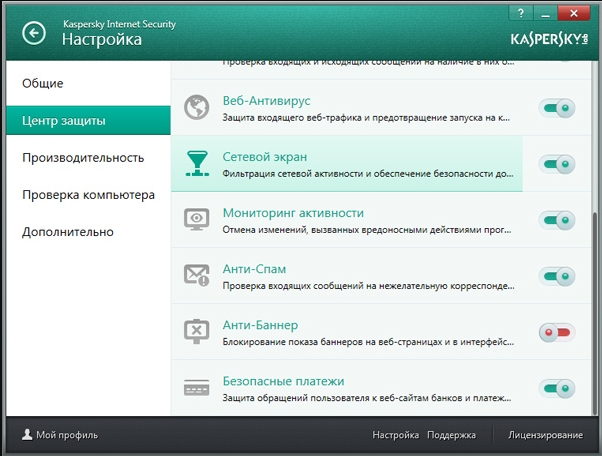The image size is (602, 456).
Task: Open Веб-Антивирус settings link
Action: pos(266,101)
